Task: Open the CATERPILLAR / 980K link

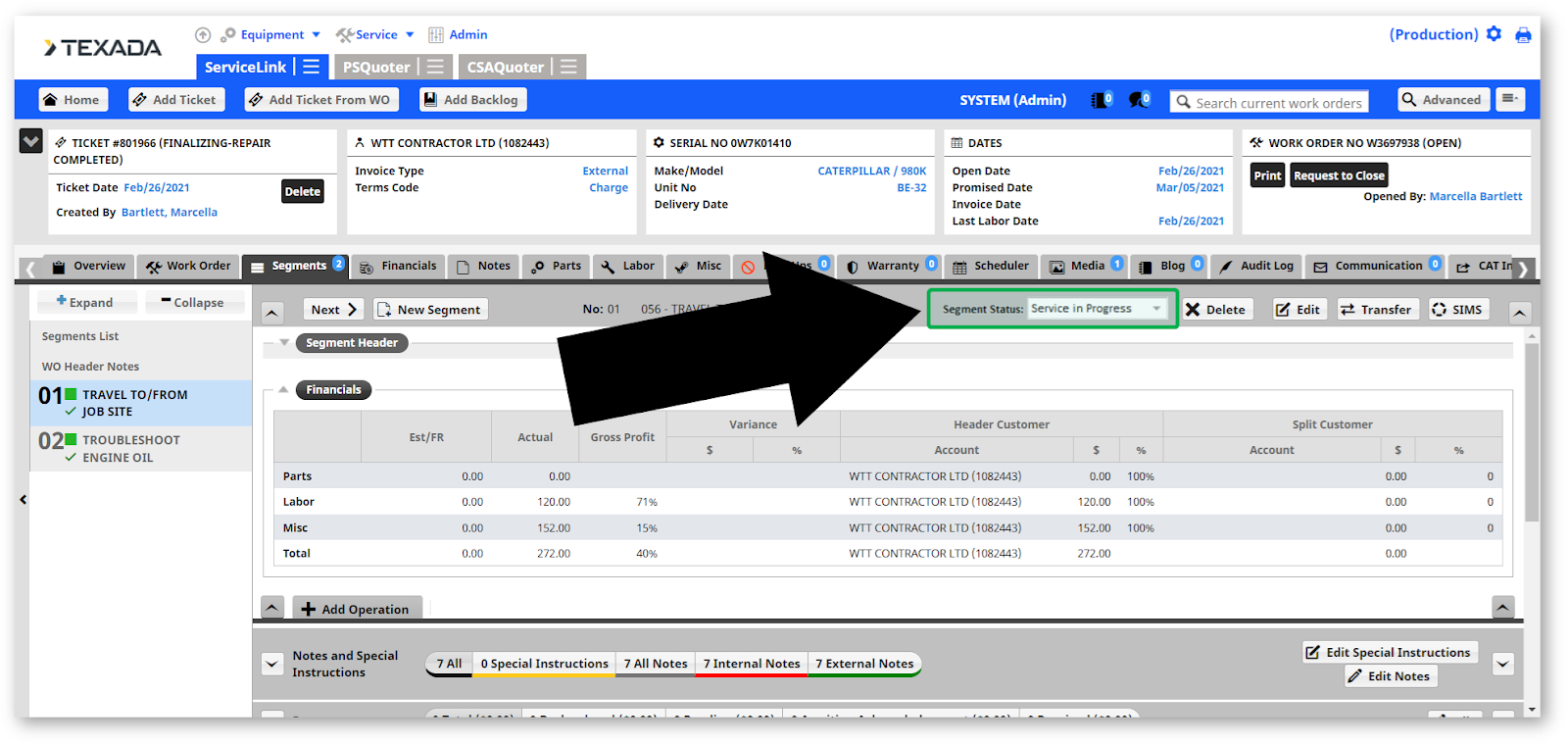Action: [x=872, y=172]
